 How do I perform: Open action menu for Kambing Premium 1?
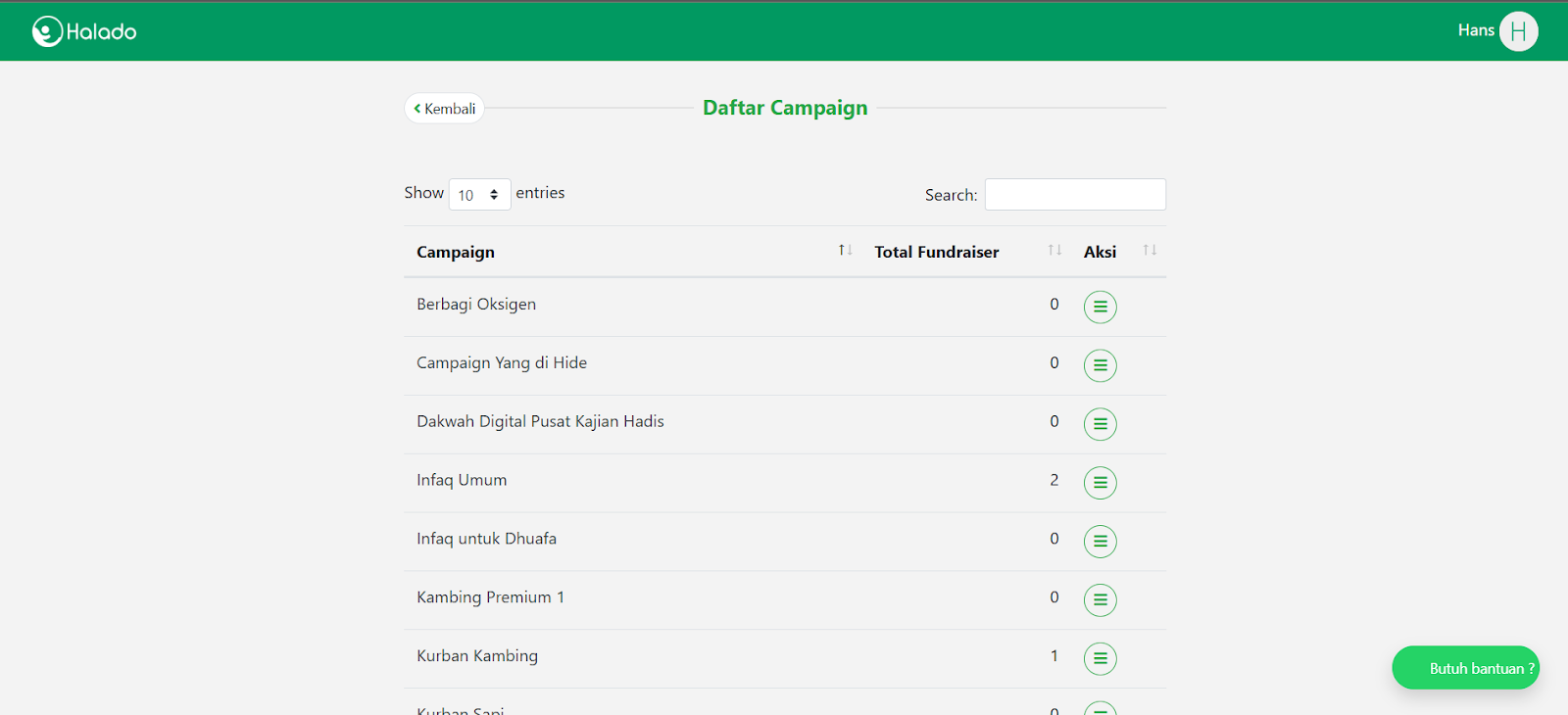tap(1100, 599)
